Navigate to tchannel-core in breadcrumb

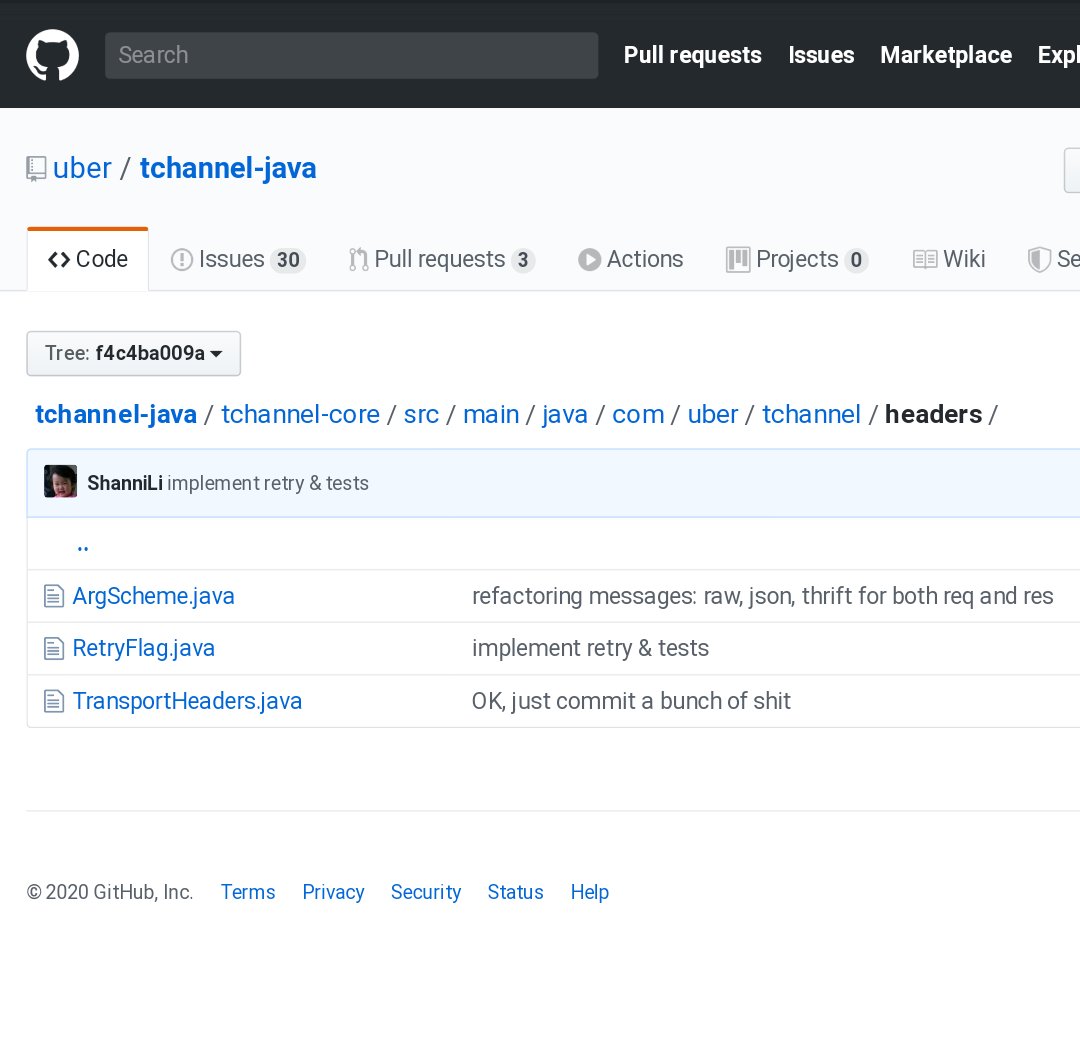pos(300,415)
